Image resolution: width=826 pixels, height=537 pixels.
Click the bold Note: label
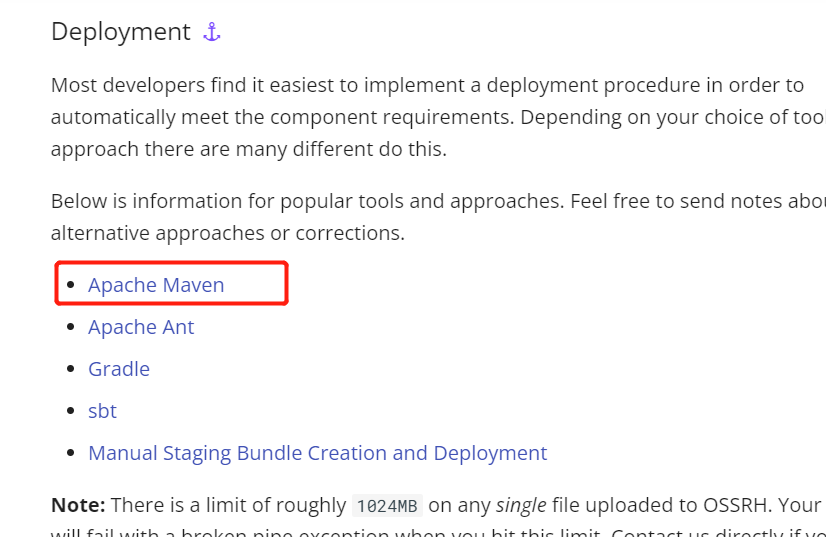[x=78, y=505]
